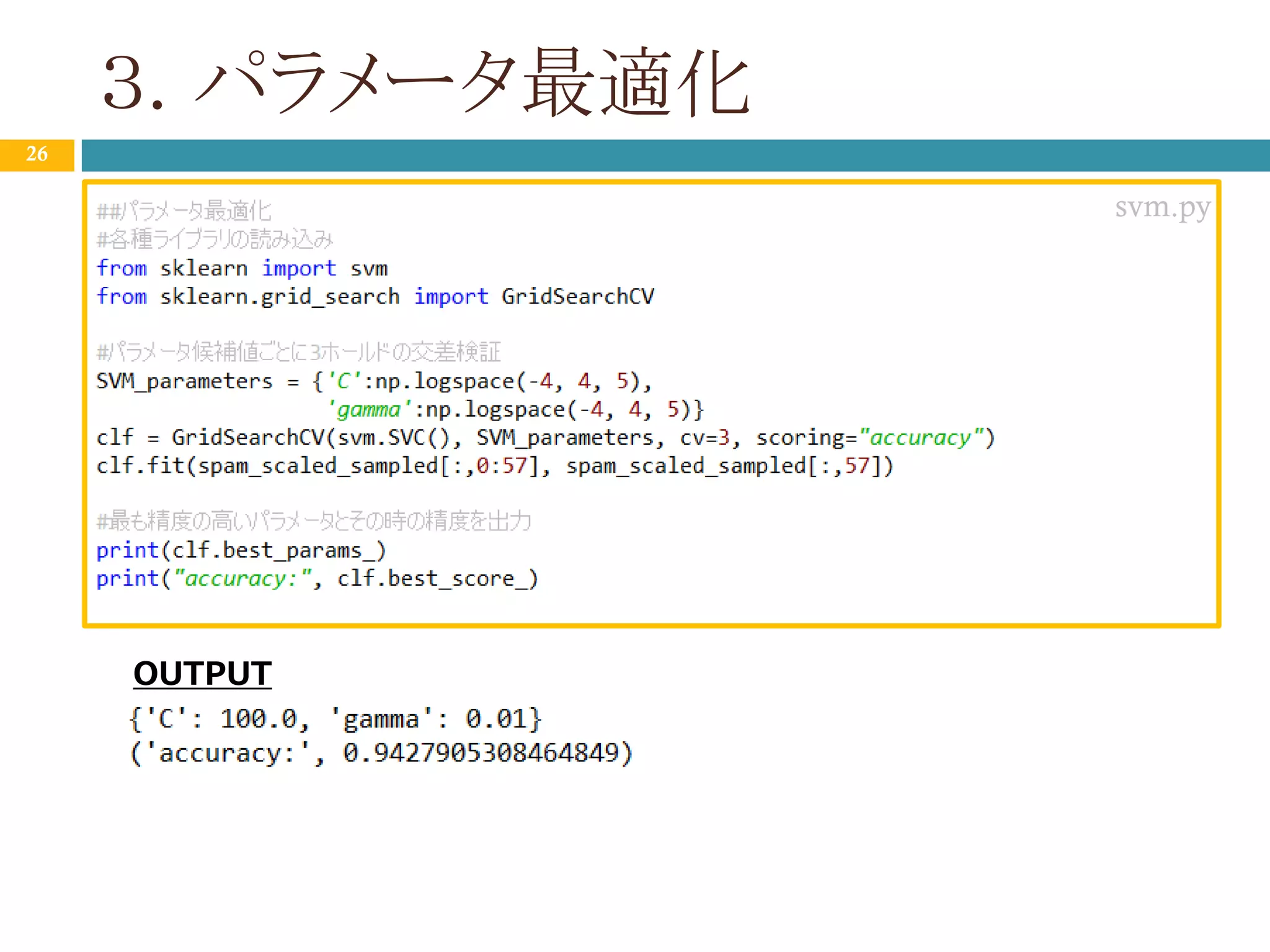Click the accuracy value 0.9427905308464849 line

click(x=381, y=753)
